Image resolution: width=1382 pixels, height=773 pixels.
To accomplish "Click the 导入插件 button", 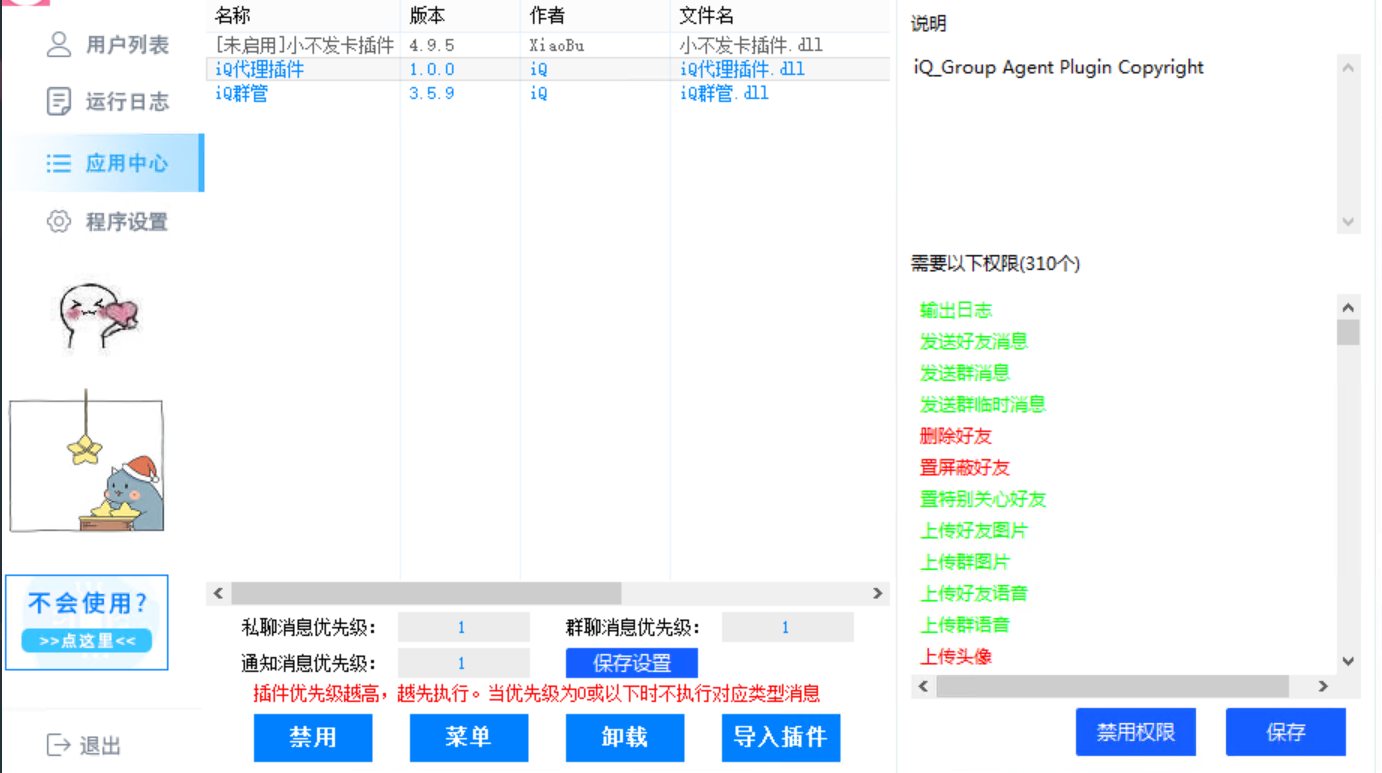I will coord(781,738).
